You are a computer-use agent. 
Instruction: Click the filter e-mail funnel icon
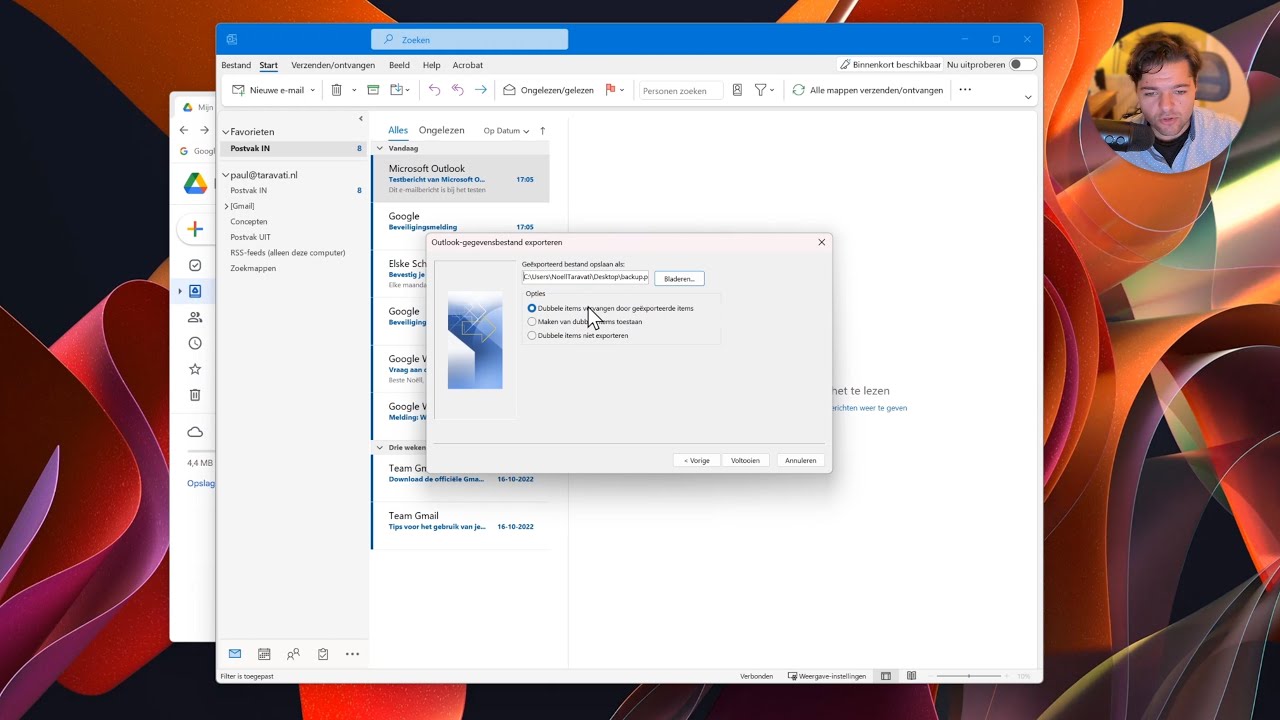760,90
